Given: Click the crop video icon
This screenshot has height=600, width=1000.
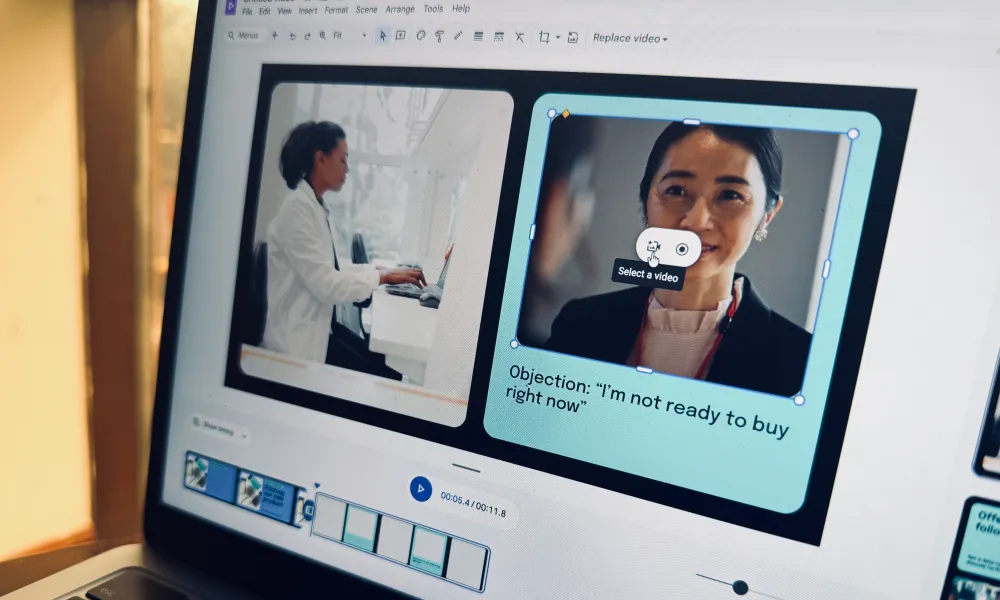Looking at the screenshot, I should click(x=544, y=37).
